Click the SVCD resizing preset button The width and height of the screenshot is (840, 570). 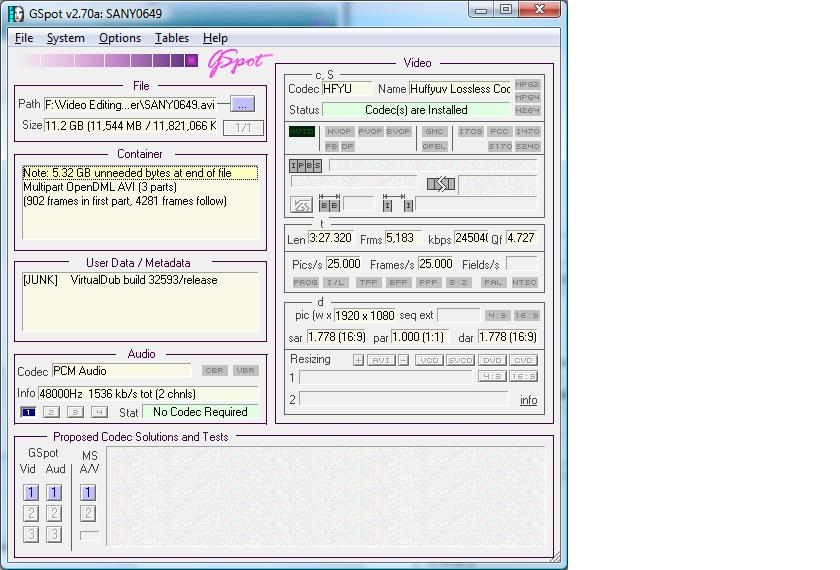(x=460, y=361)
